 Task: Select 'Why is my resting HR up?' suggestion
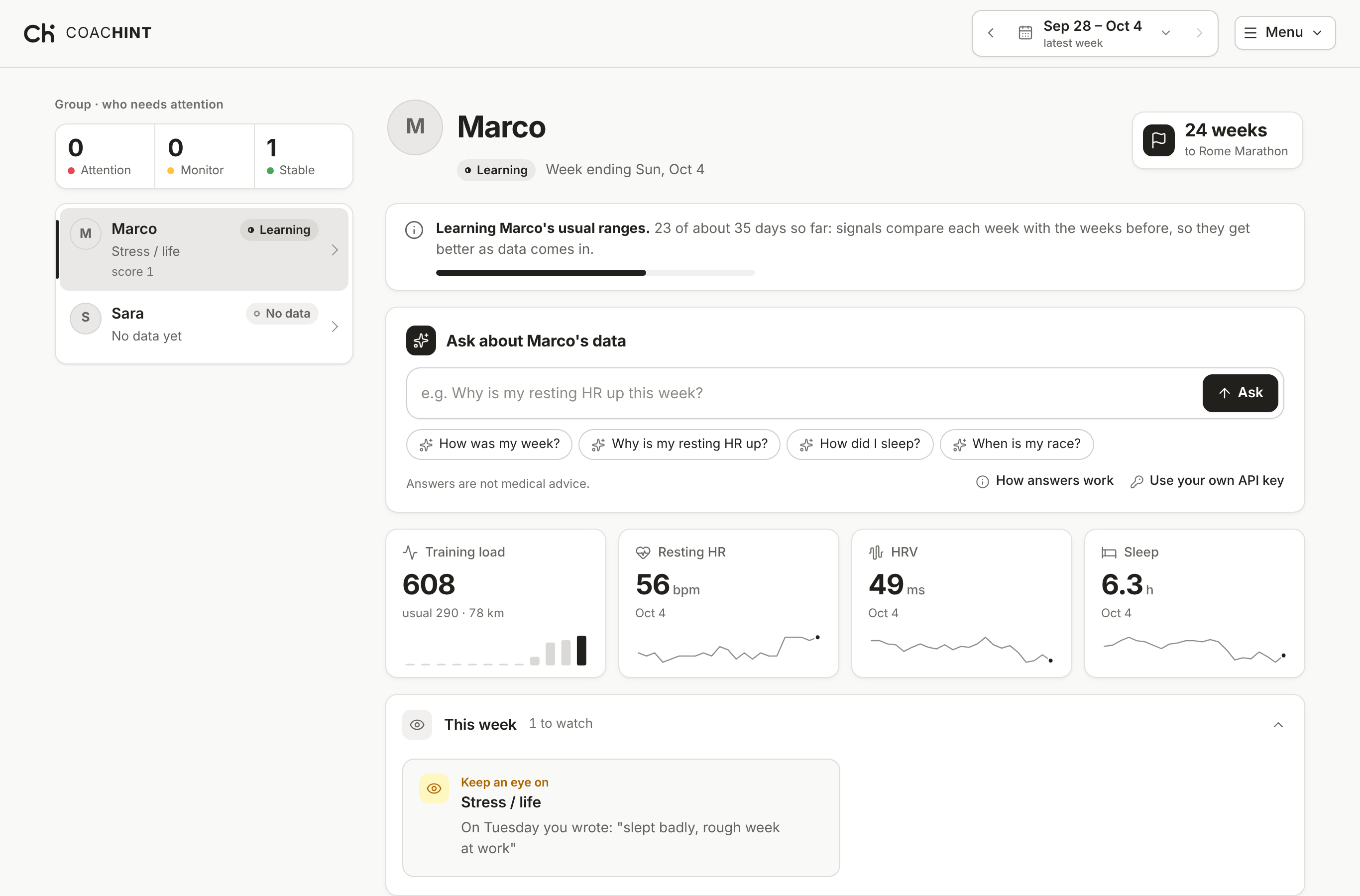click(x=679, y=444)
